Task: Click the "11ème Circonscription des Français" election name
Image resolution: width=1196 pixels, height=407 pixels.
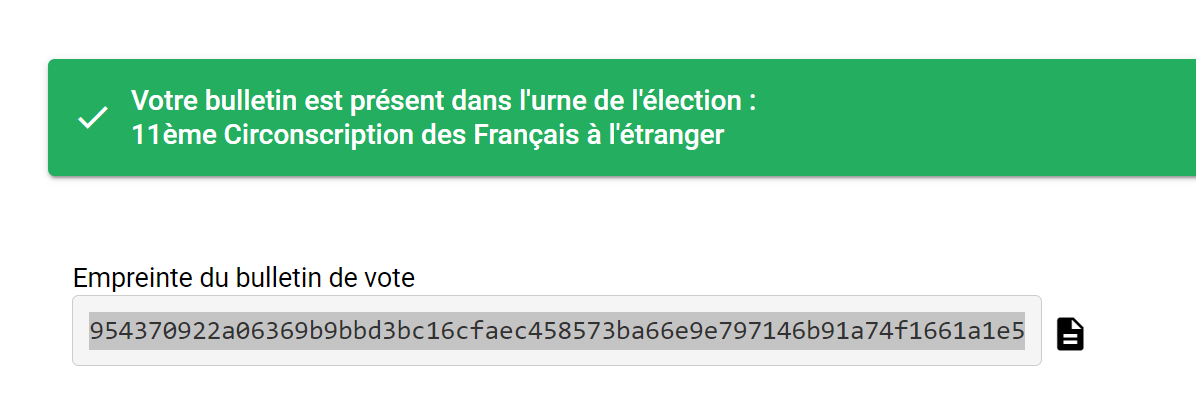Action: [427, 135]
